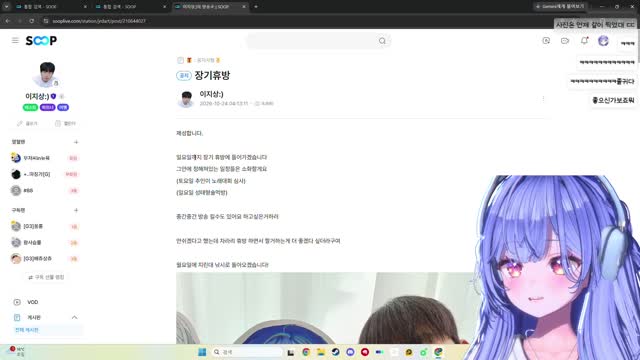The image size is (640, 360).
Task: Click the 글쓰기 write button
Action: (27, 123)
